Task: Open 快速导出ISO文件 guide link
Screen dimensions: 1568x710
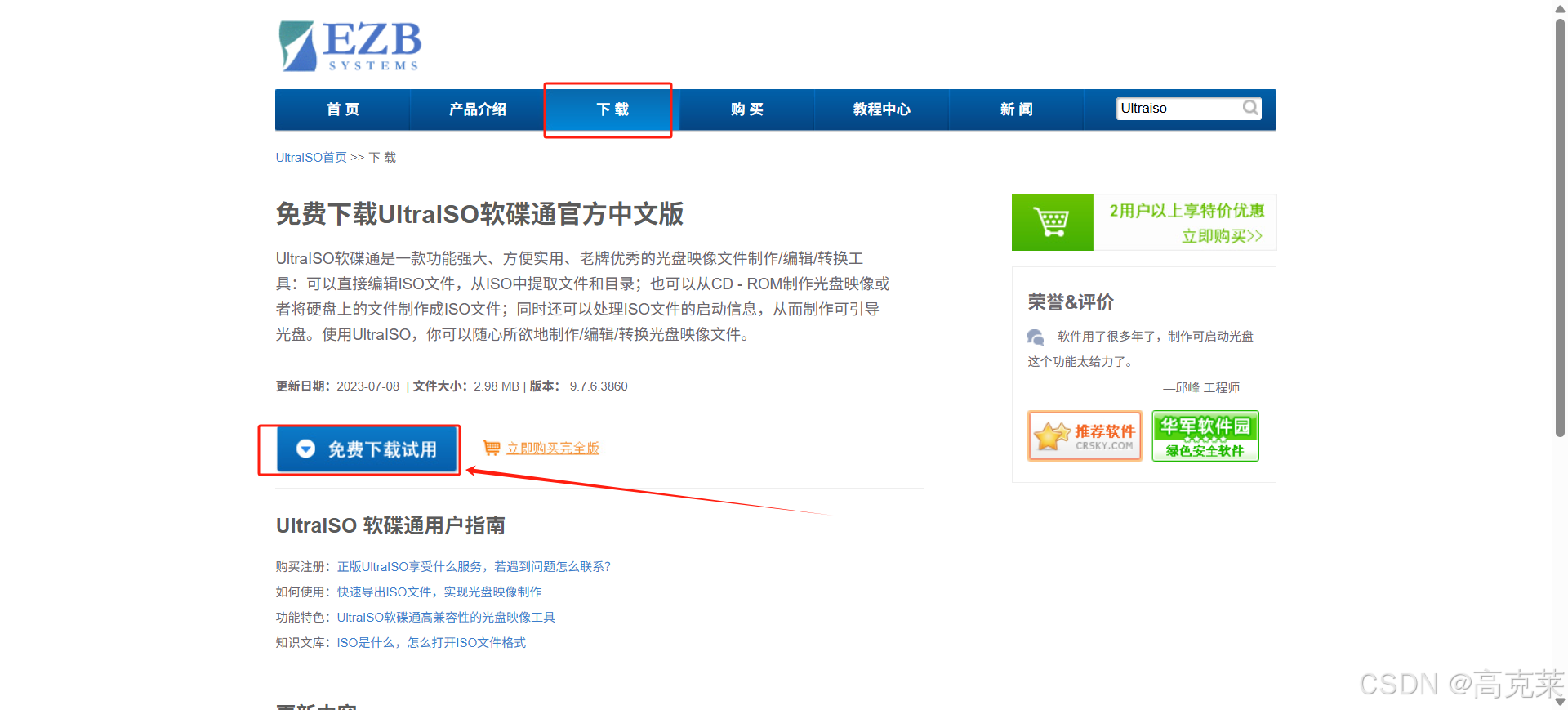Action: [439, 592]
